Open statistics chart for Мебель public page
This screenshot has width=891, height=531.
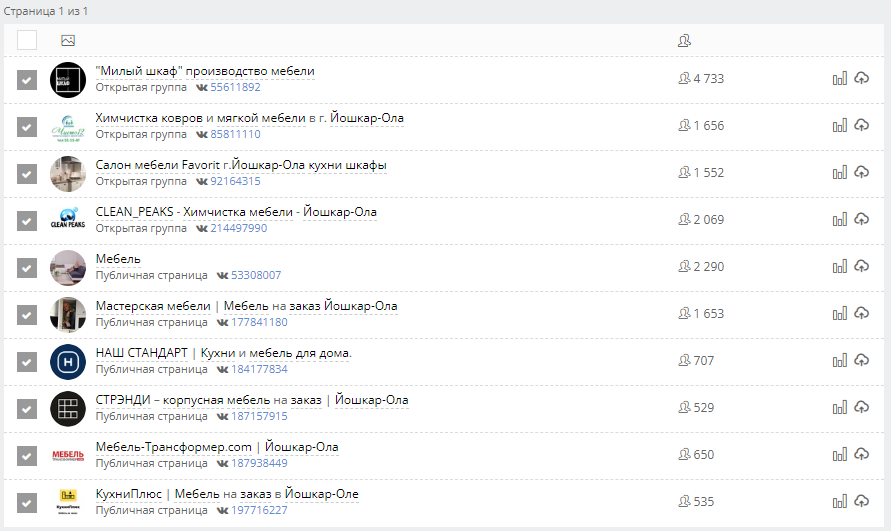point(839,267)
